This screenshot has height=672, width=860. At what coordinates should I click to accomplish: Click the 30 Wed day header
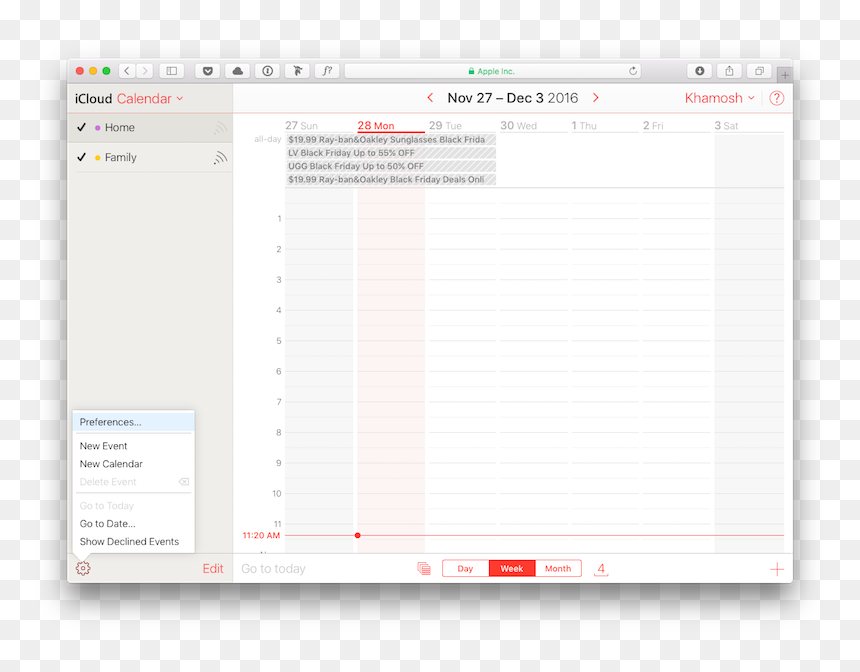[x=518, y=126]
